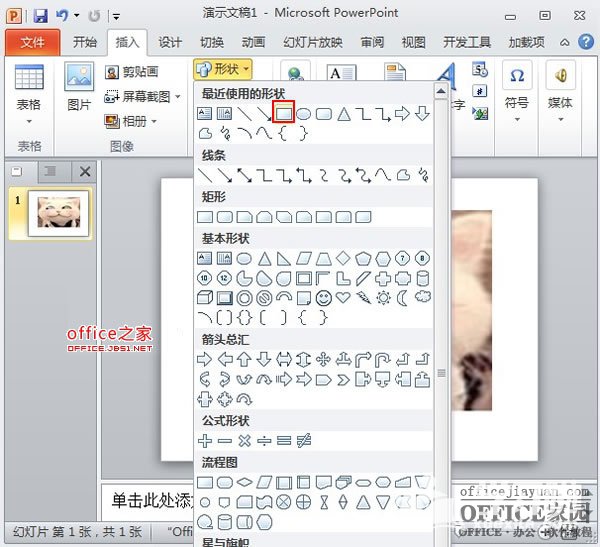The image size is (600, 547).
Task: Select the double-arrow line in 线条
Action: [x=244, y=175]
